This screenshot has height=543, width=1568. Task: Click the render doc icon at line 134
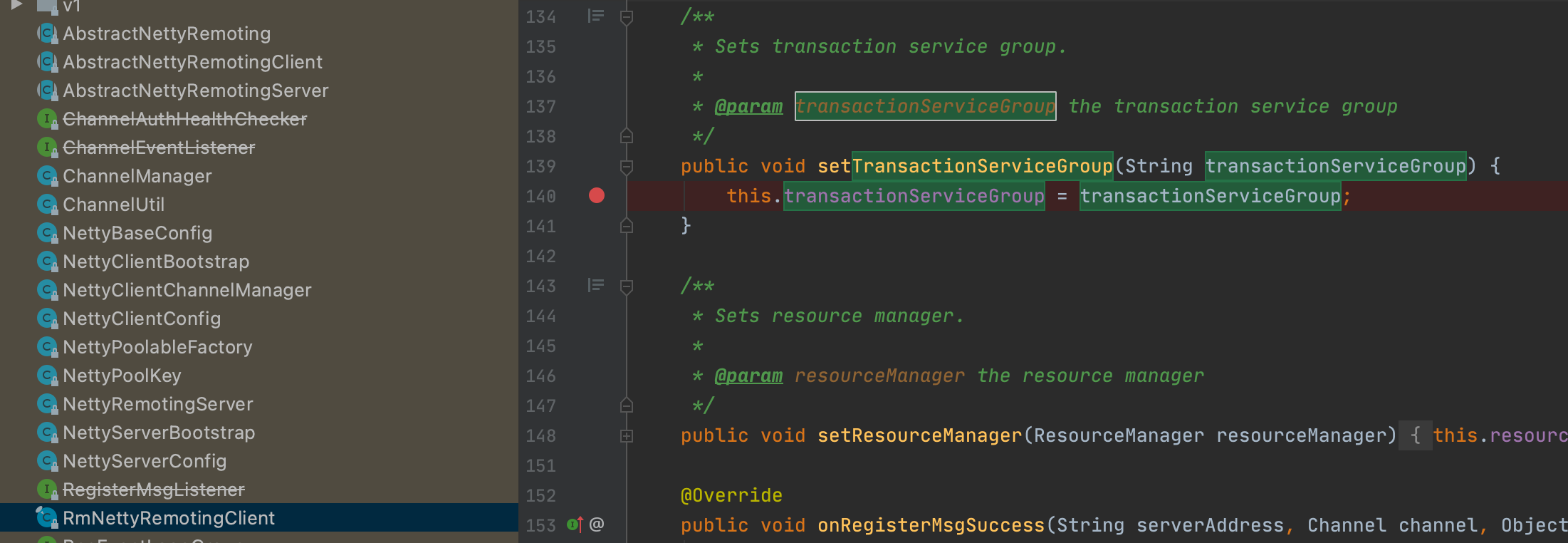click(x=596, y=16)
